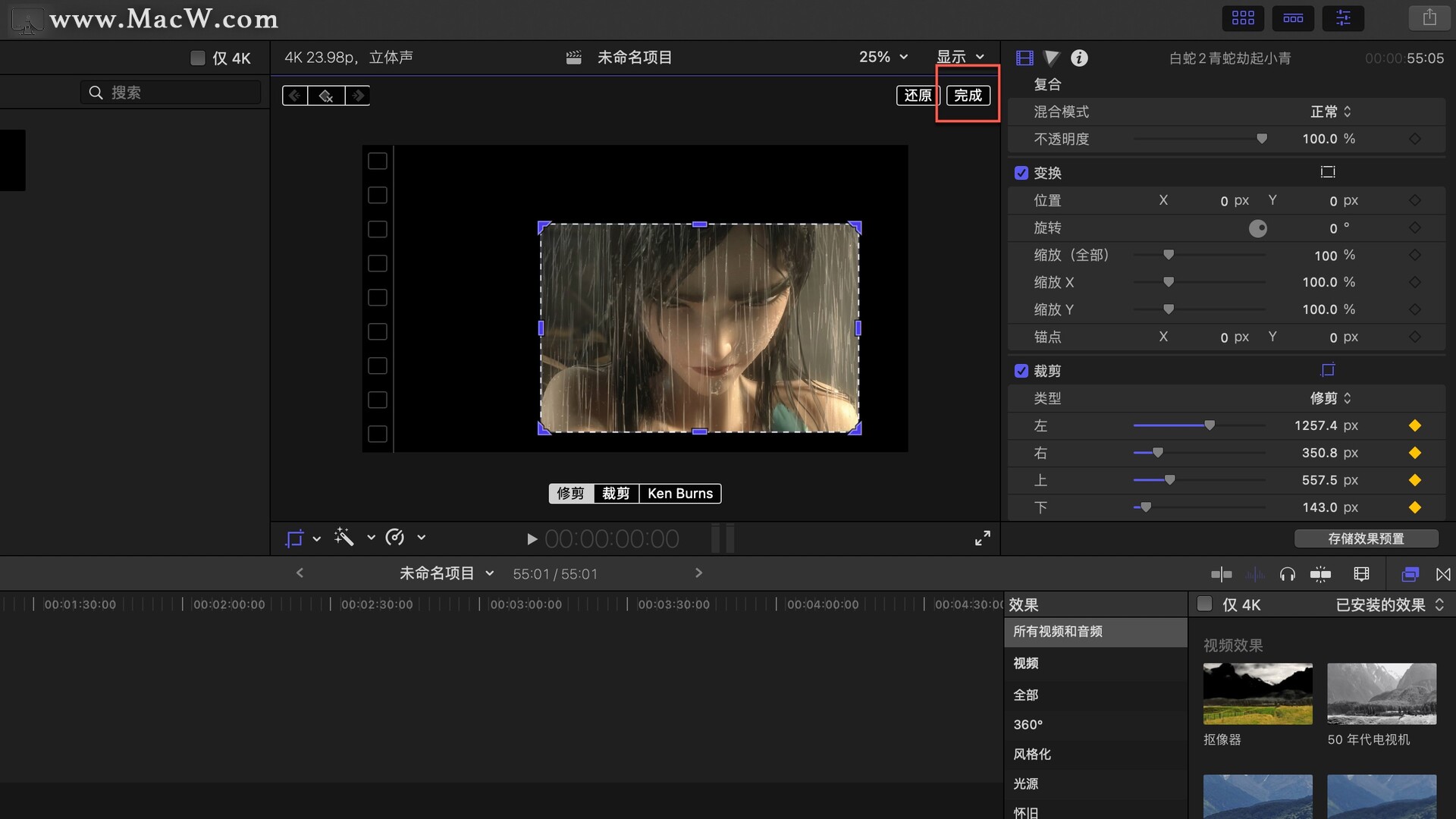This screenshot has width=1456, height=819.
Task: Go back in timeline history arrow
Action: pos(300,573)
